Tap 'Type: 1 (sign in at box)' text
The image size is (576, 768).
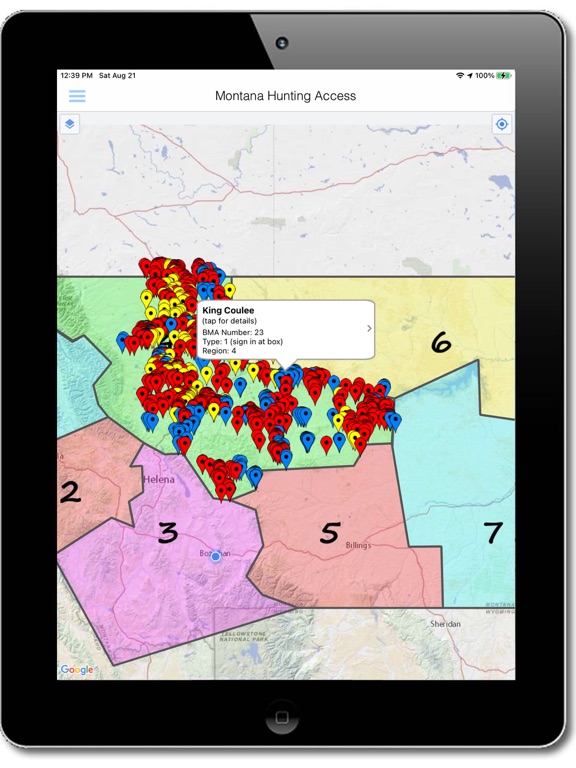click(242, 341)
